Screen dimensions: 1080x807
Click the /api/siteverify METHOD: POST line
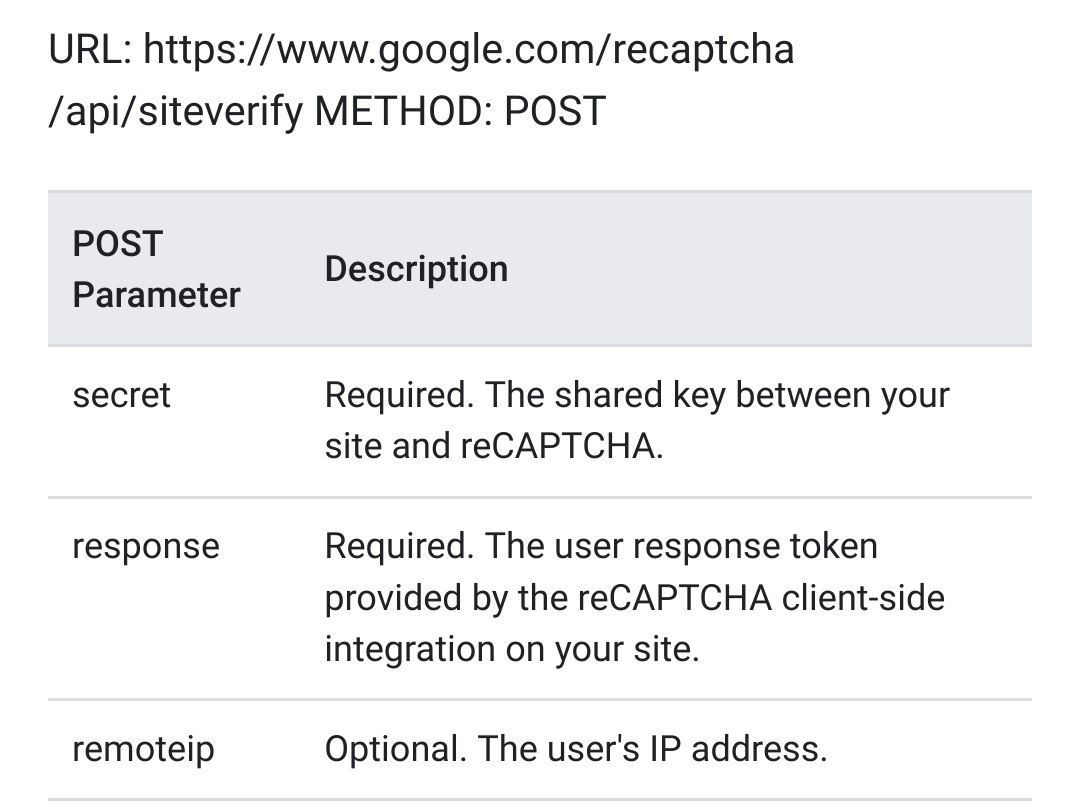tap(327, 111)
